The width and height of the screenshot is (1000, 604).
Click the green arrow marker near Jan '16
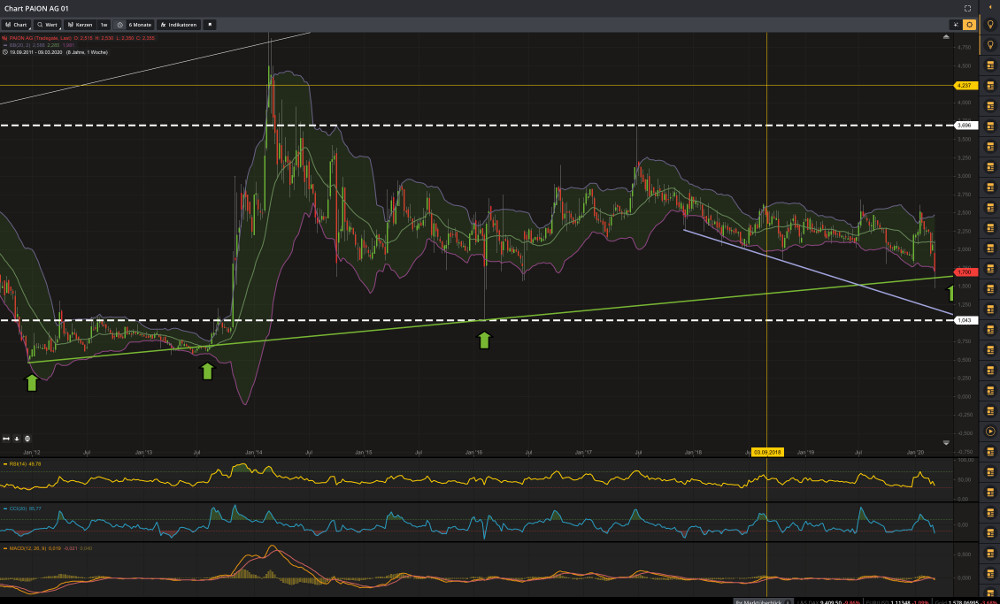click(x=484, y=340)
